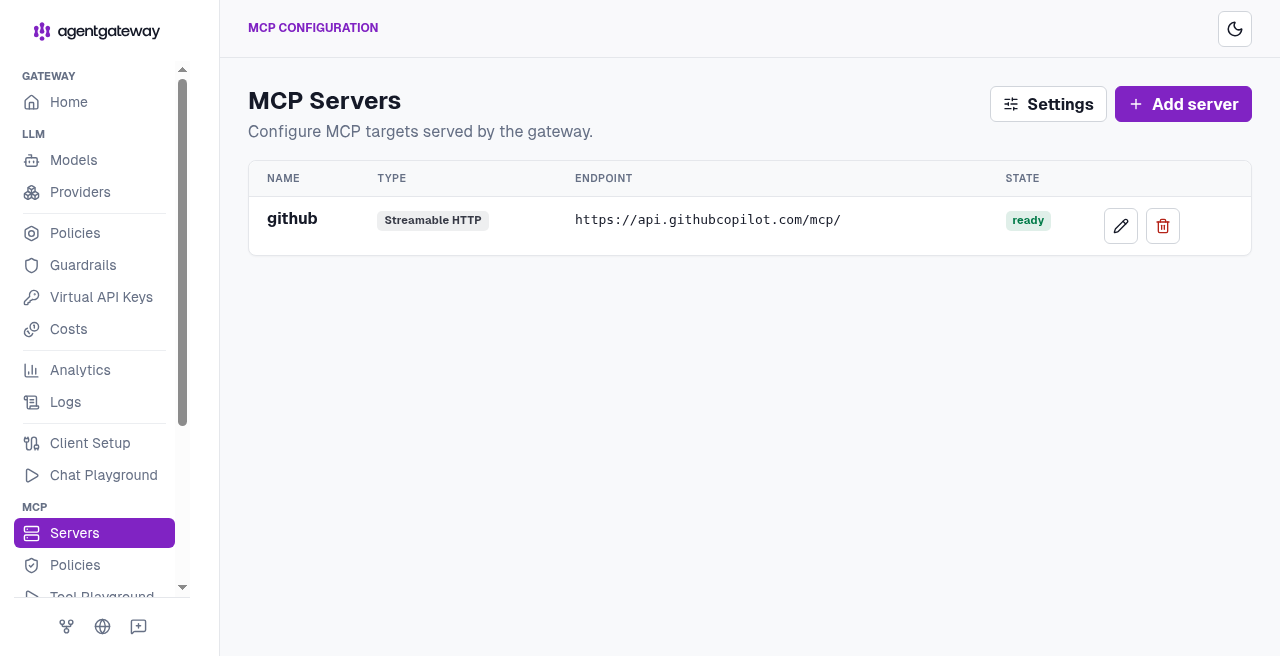Click the network graph icon in the sidebar footer
Viewport: 1280px width, 656px height.
click(66, 627)
